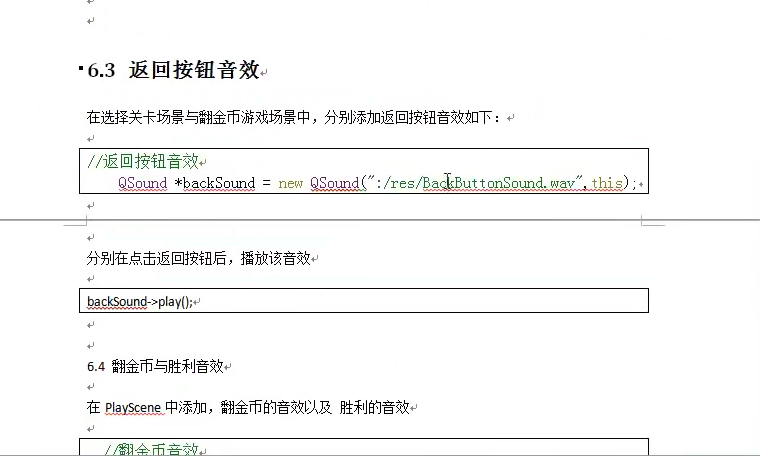Click the heading "6.4 翻金币与胜利音效"
The image size is (760, 456).
click(x=155, y=366)
